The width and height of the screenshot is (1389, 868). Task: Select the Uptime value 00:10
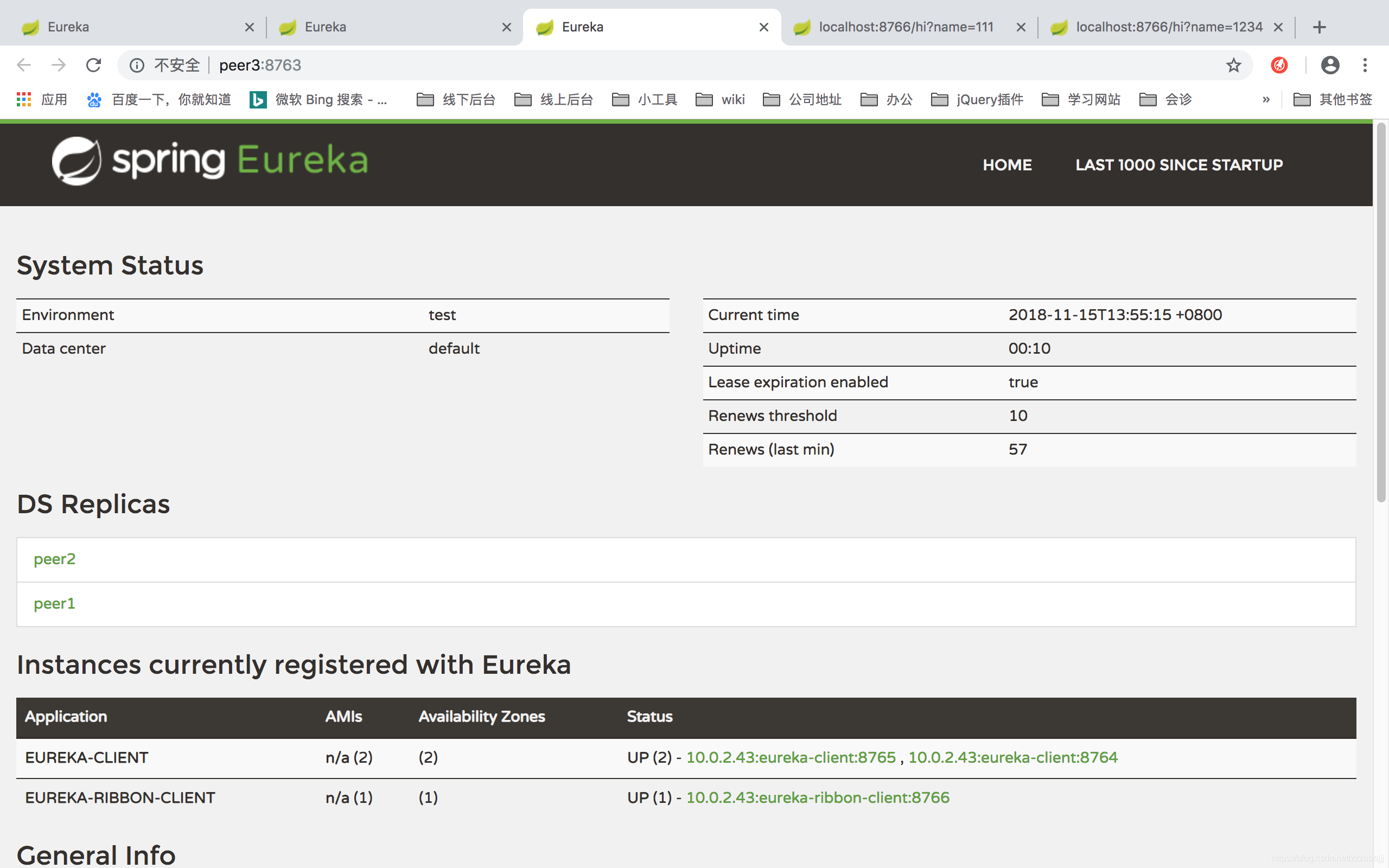[1030, 349]
